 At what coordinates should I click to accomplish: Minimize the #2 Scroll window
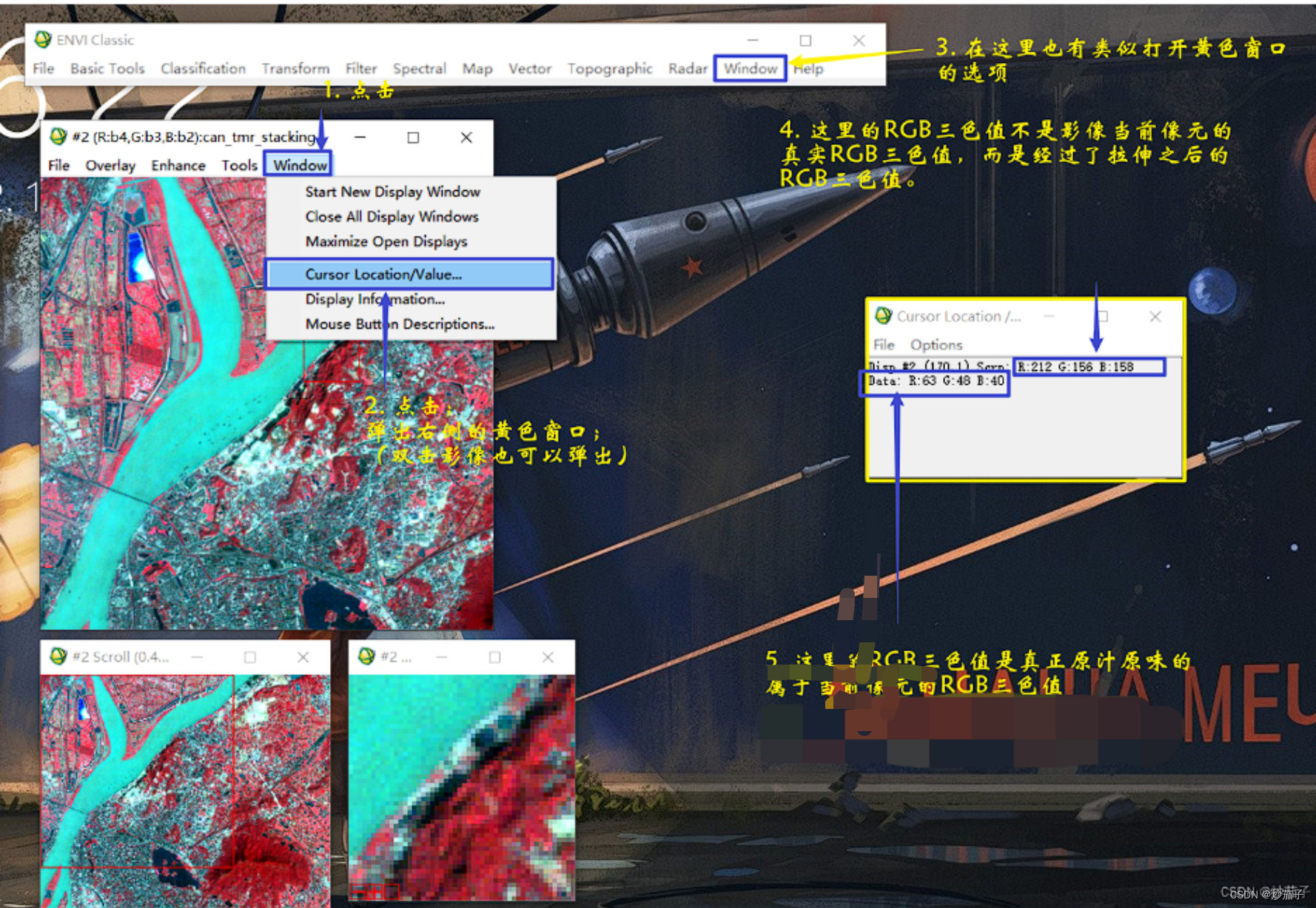[x=197, y=656]
